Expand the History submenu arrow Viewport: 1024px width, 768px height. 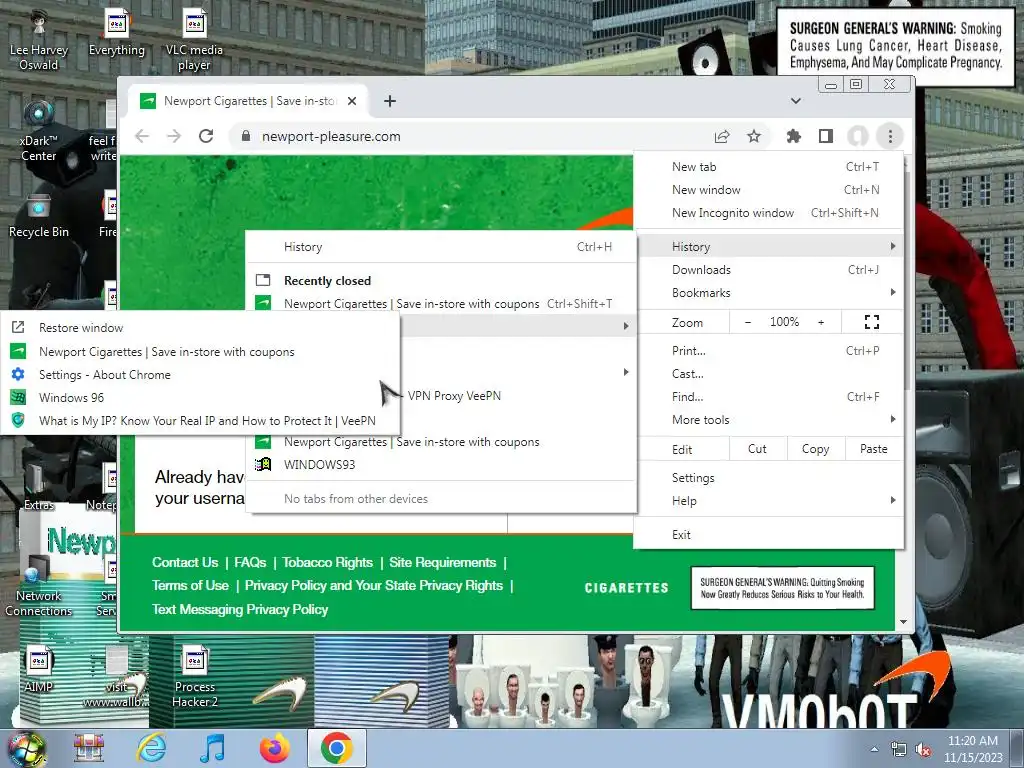[893, 246]
